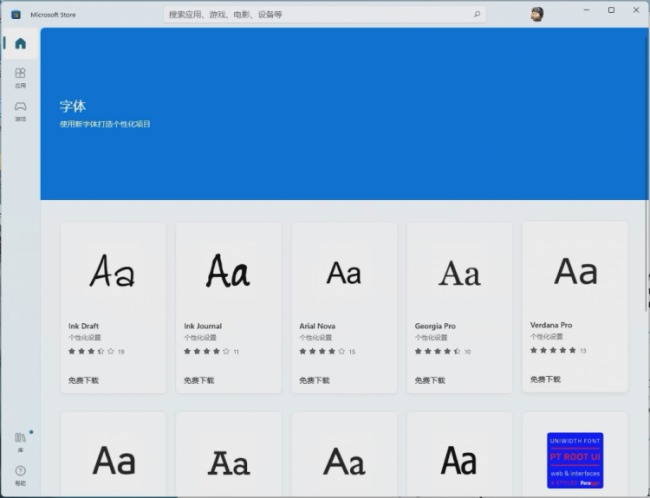Click the Verdana Pro title text

click(551, 325)
